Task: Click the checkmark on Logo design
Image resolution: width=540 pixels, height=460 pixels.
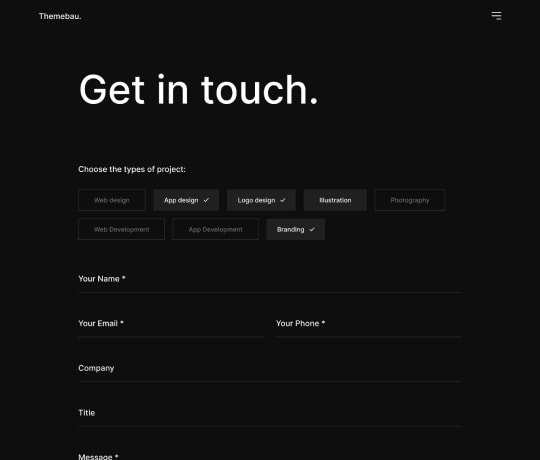Action: (x=283, y=200)
